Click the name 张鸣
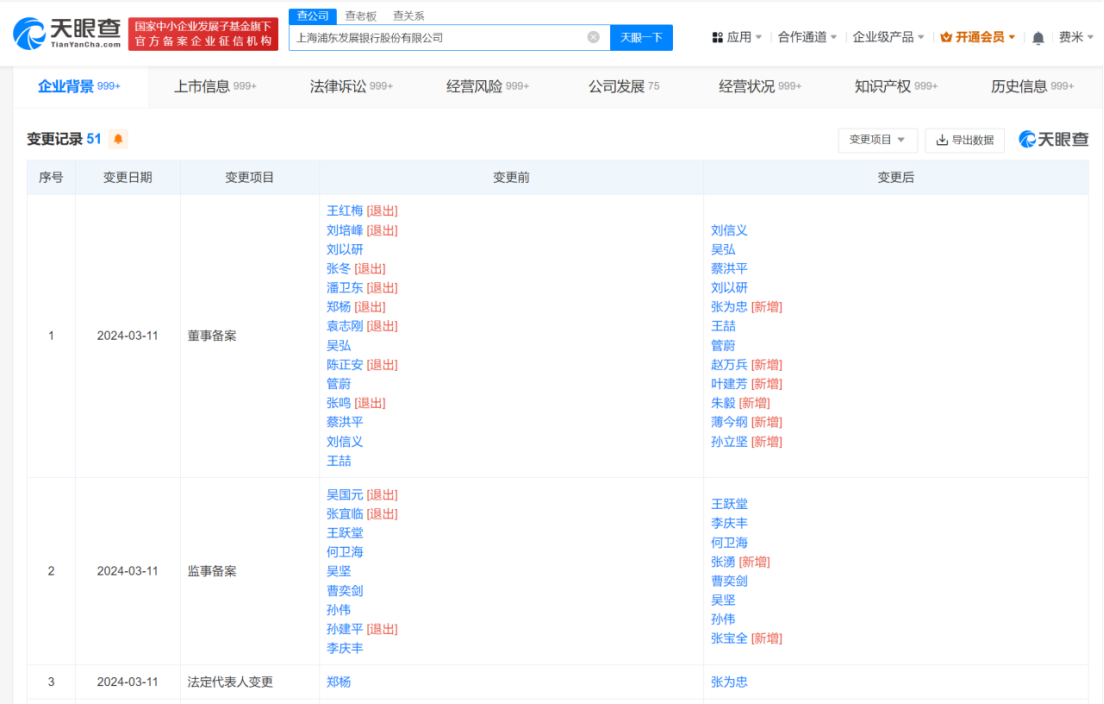This screenshot has width=1104, height=704. (339, 403)
